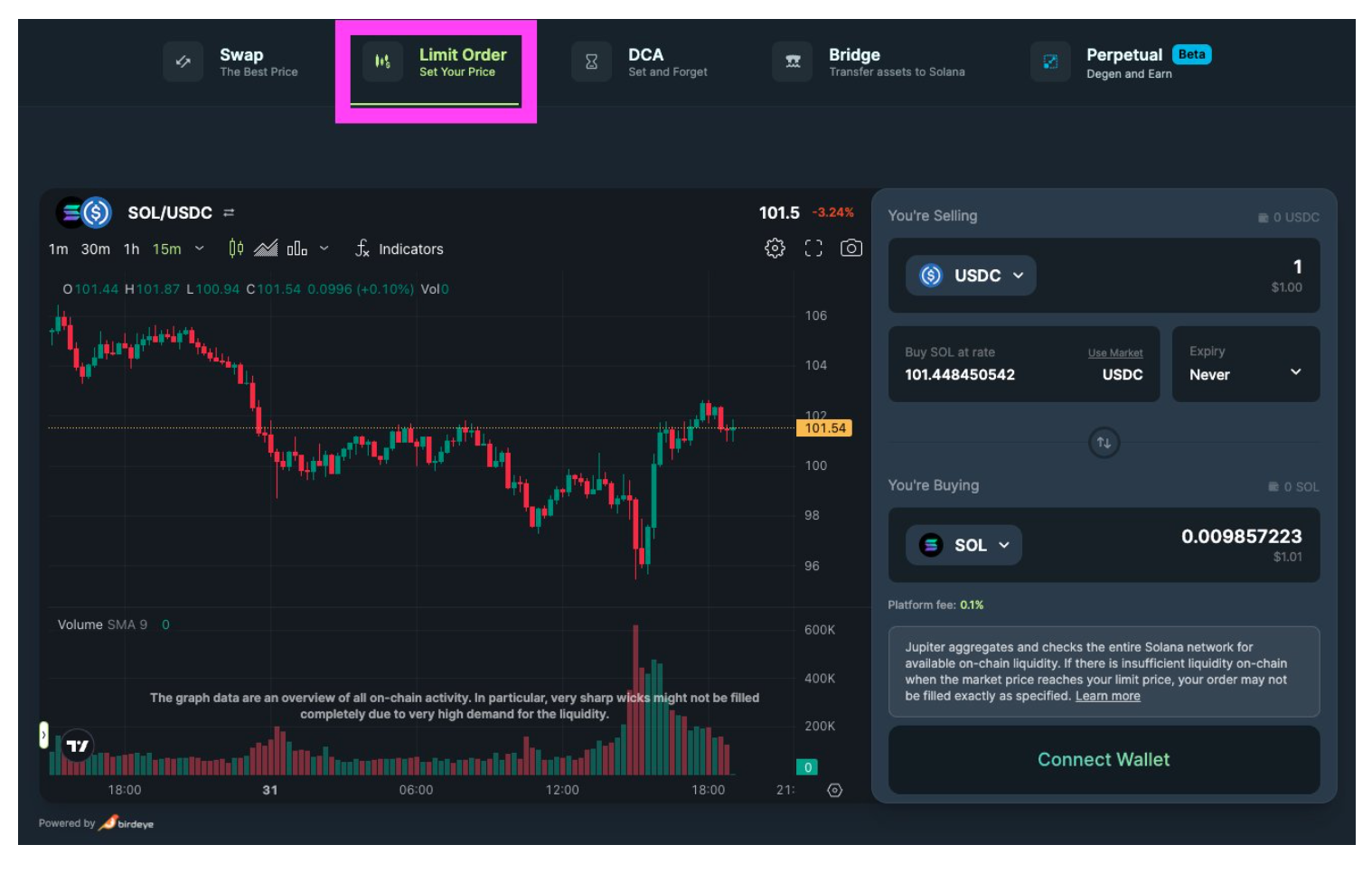Select the bar chart style
1372x873 pixels.
point(296,249)
